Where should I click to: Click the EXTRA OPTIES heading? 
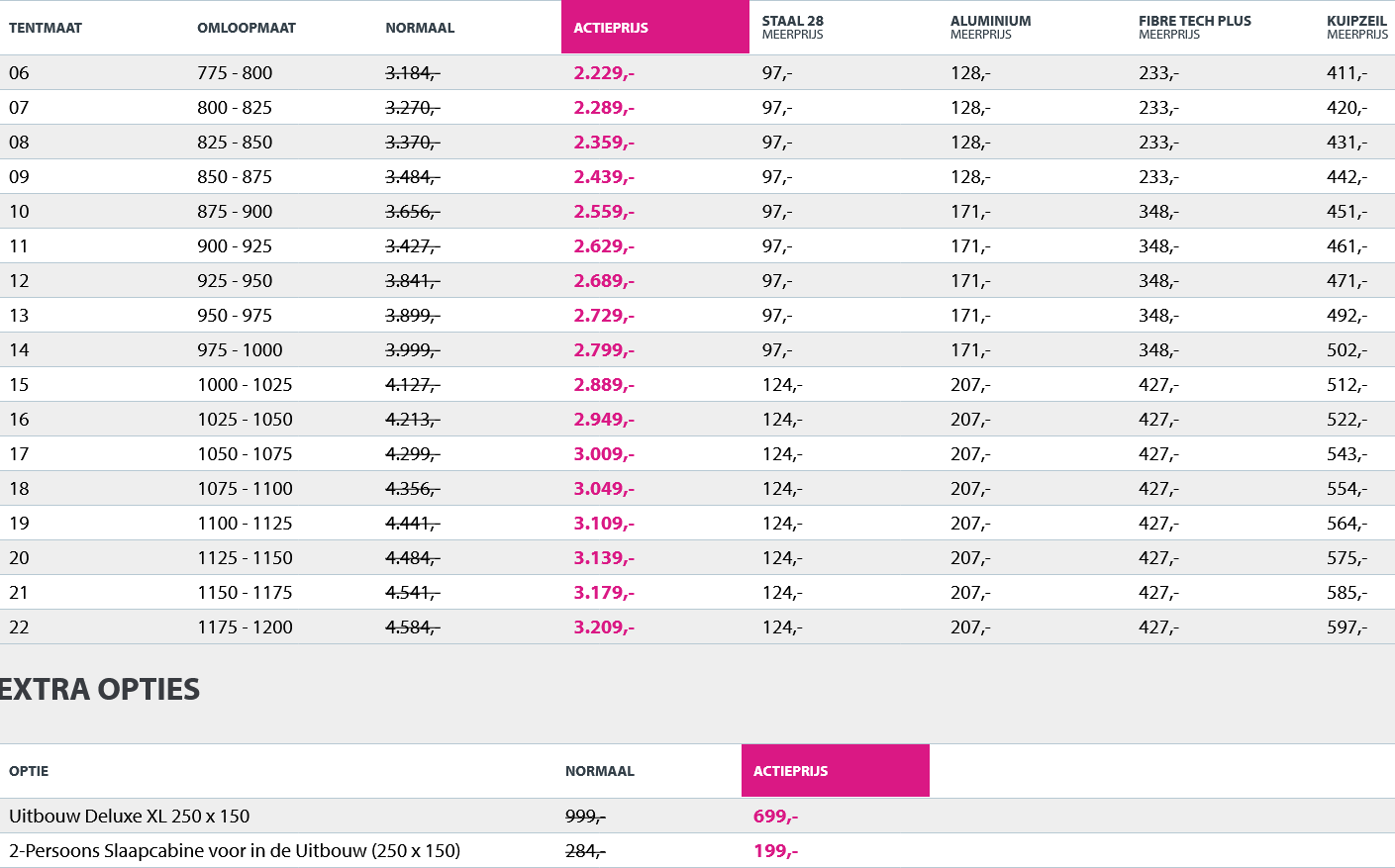(100, 689)
